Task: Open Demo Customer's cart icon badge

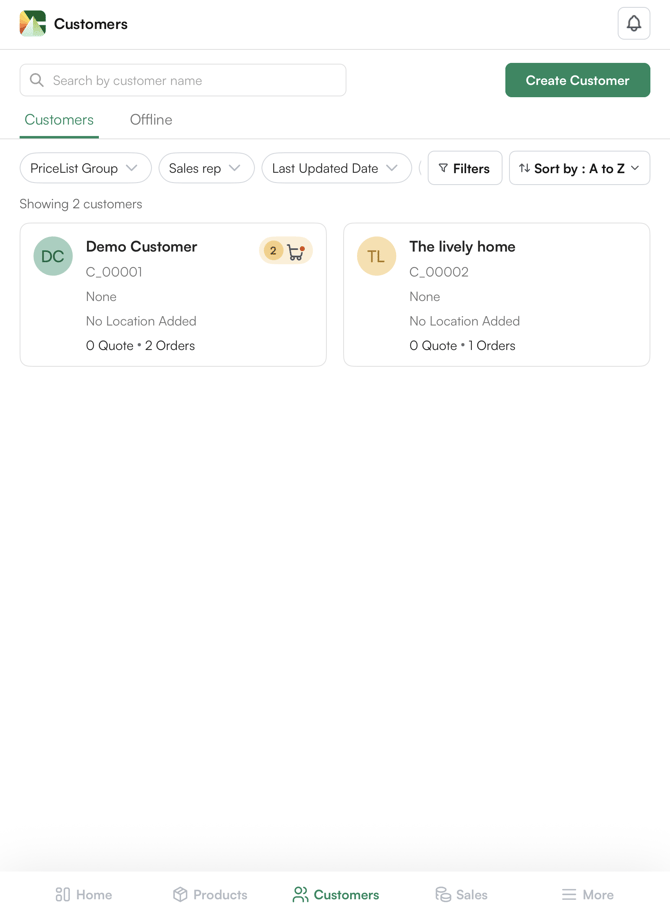Action: pyautogui.click(x=286, y=252)
